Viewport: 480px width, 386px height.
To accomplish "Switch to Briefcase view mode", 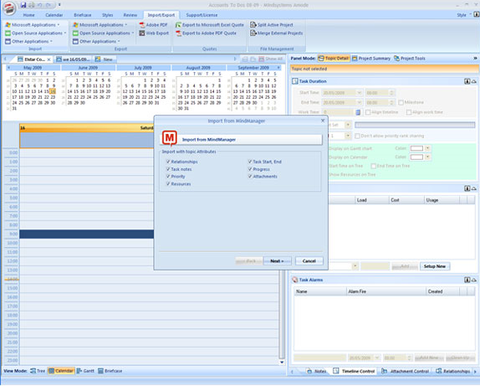I will [110, 371].
